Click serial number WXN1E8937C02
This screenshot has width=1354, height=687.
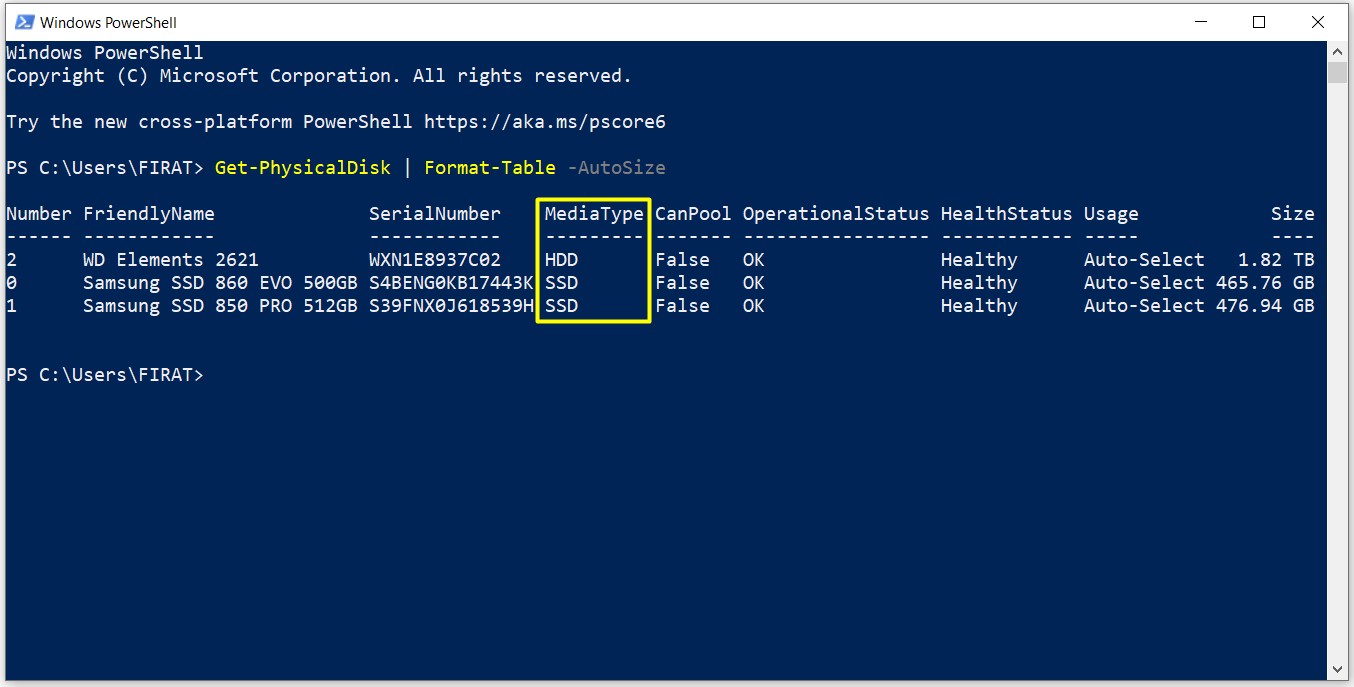[435, 260]
